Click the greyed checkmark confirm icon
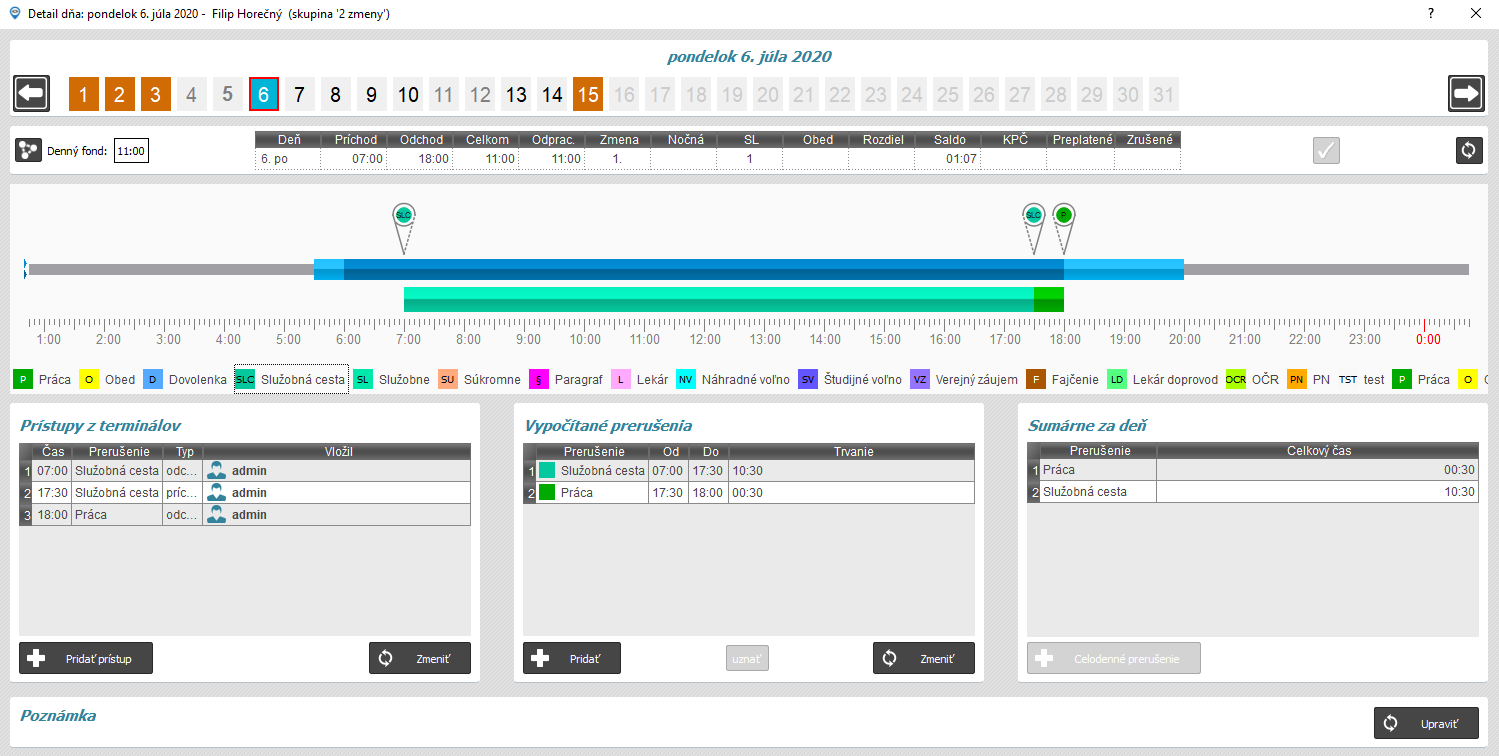 click(1326, 151)
